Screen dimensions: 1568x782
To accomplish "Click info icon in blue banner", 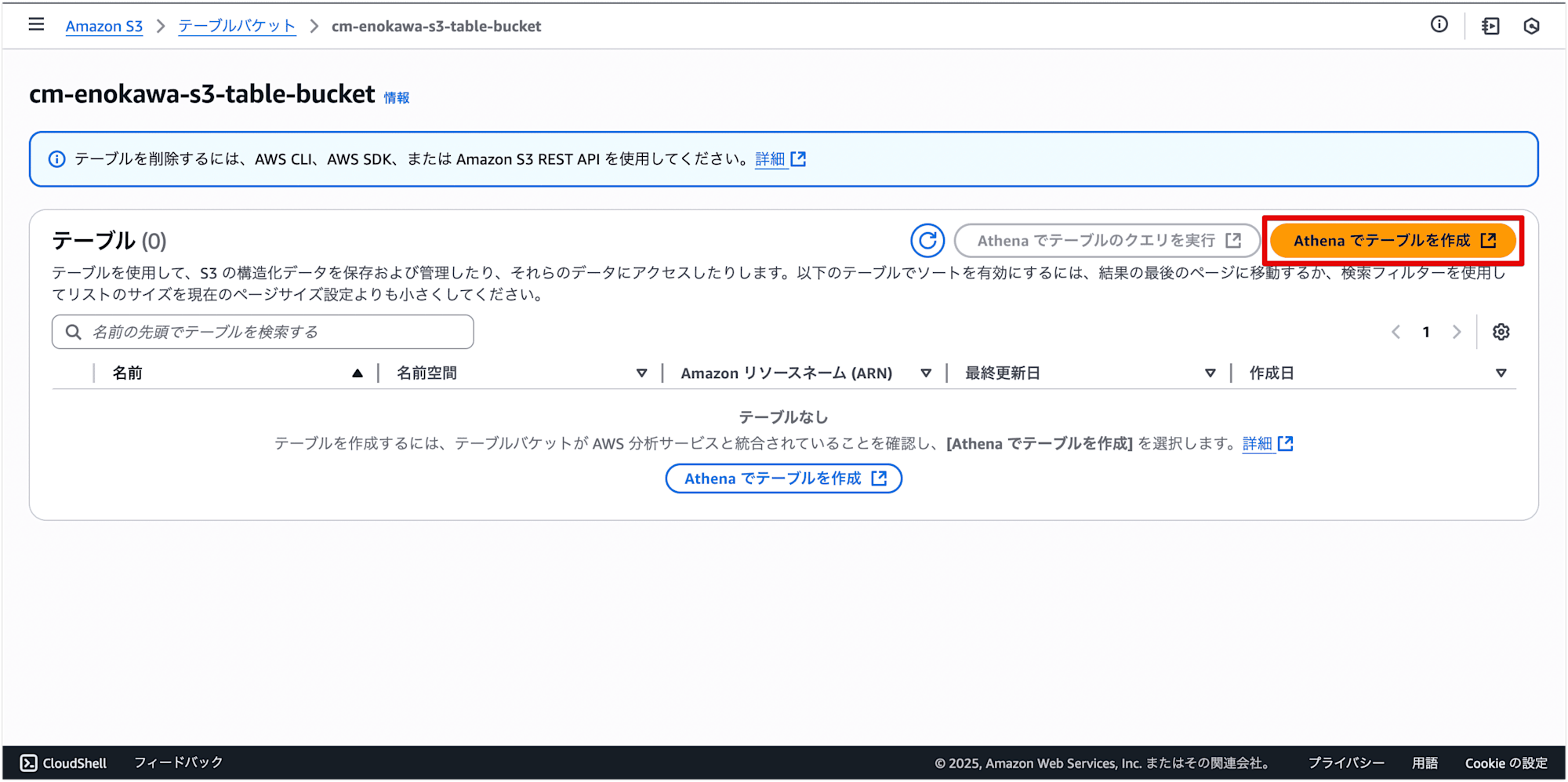I will 57,159.
